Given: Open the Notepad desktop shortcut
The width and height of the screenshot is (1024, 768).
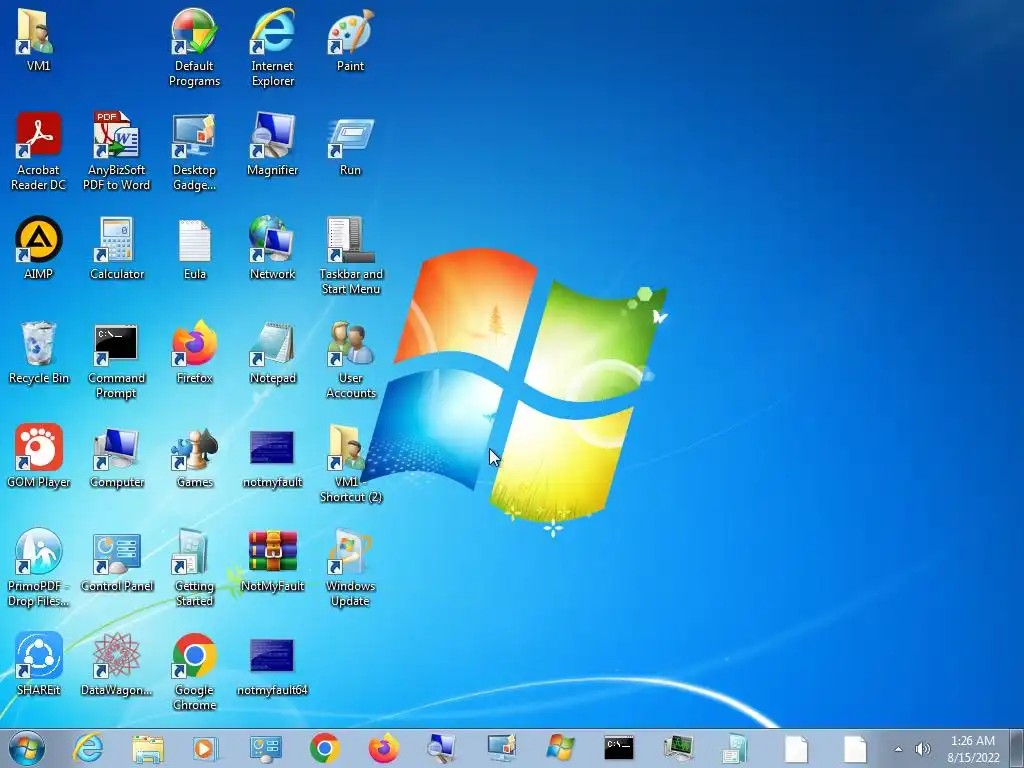Looking at the screenshot, I should click(272, 353).
